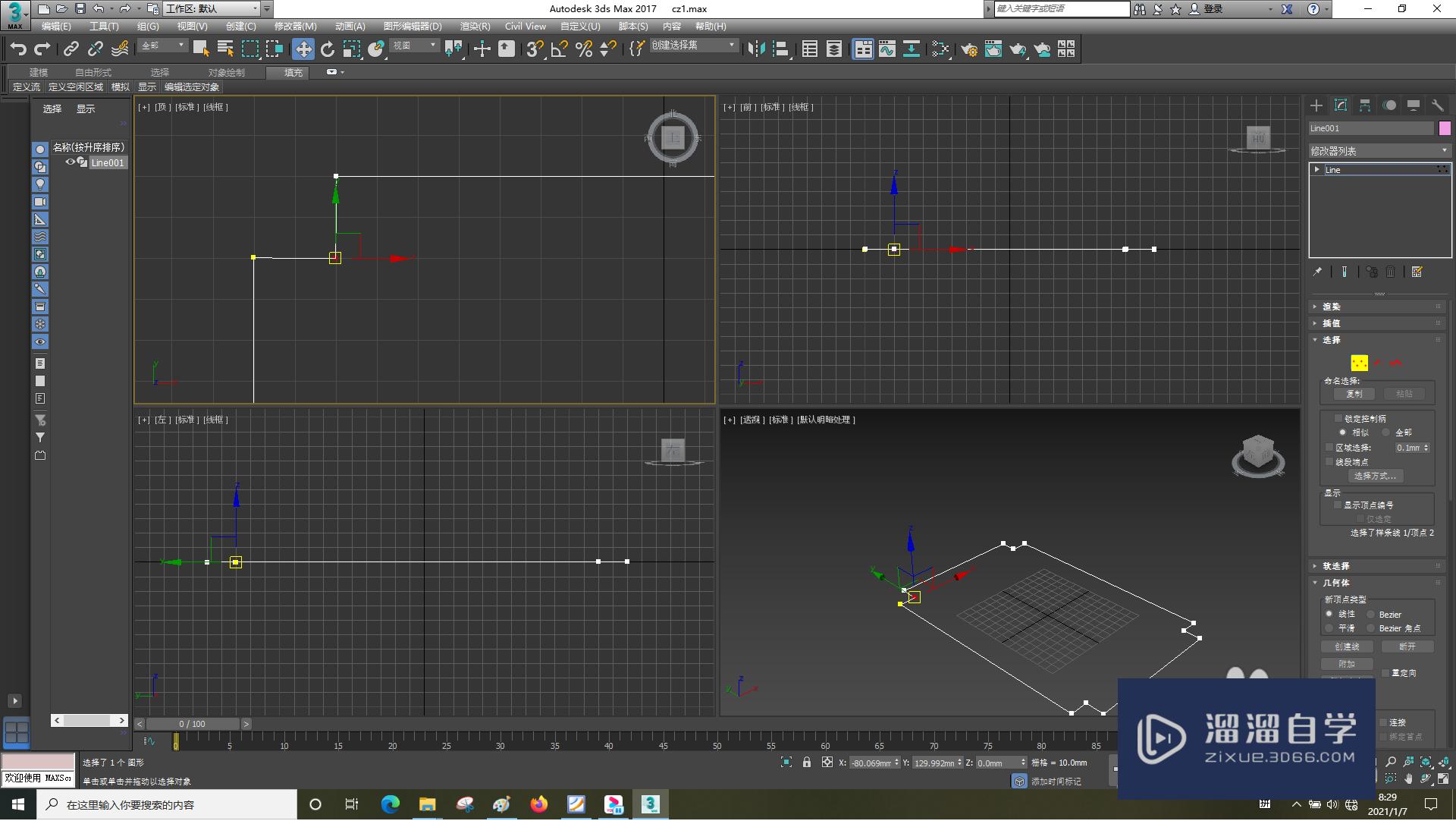Click the 附加 button

coord(1347,664)
